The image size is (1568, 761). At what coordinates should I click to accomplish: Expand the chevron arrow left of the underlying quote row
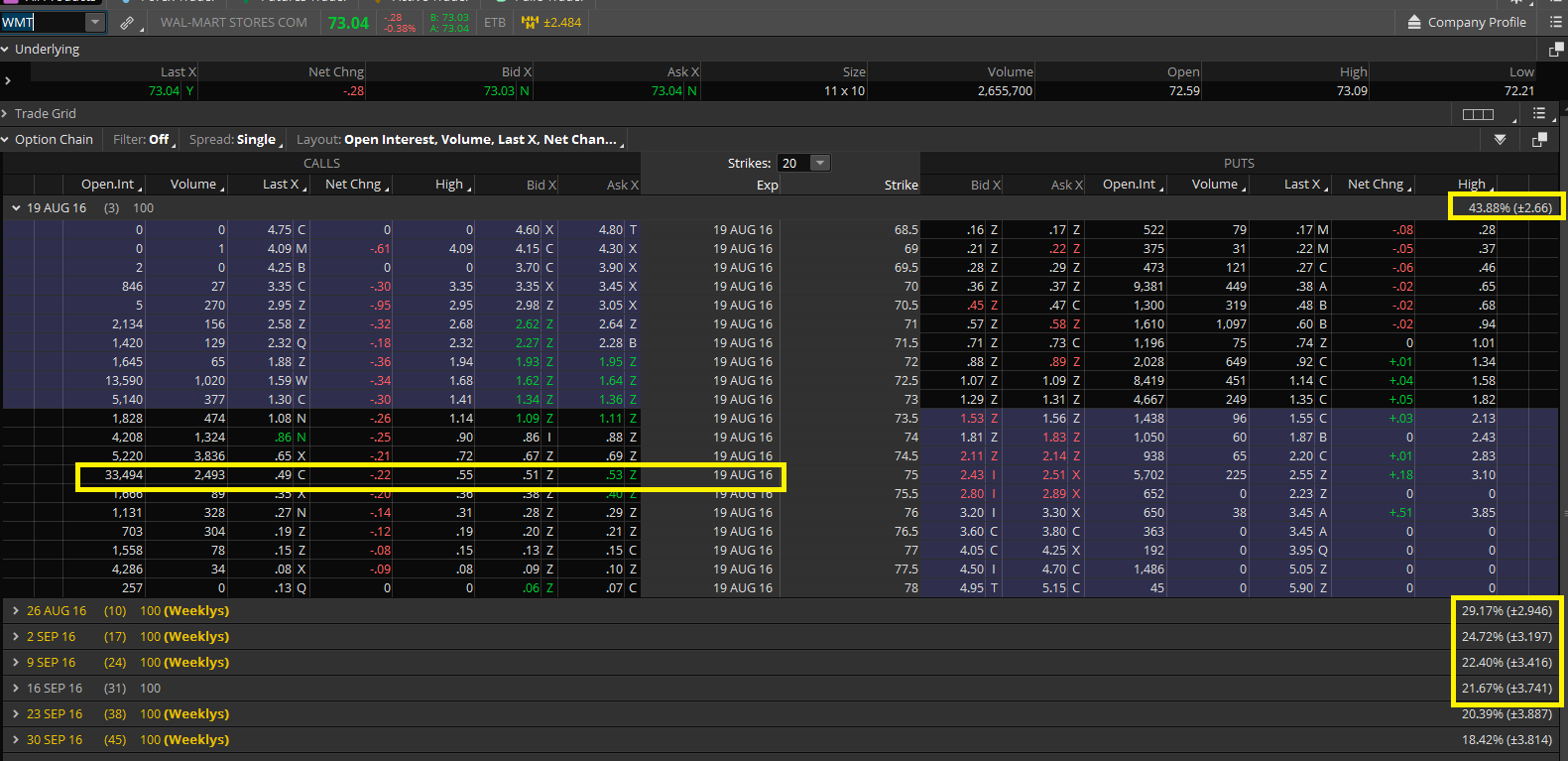pos(7,81)
